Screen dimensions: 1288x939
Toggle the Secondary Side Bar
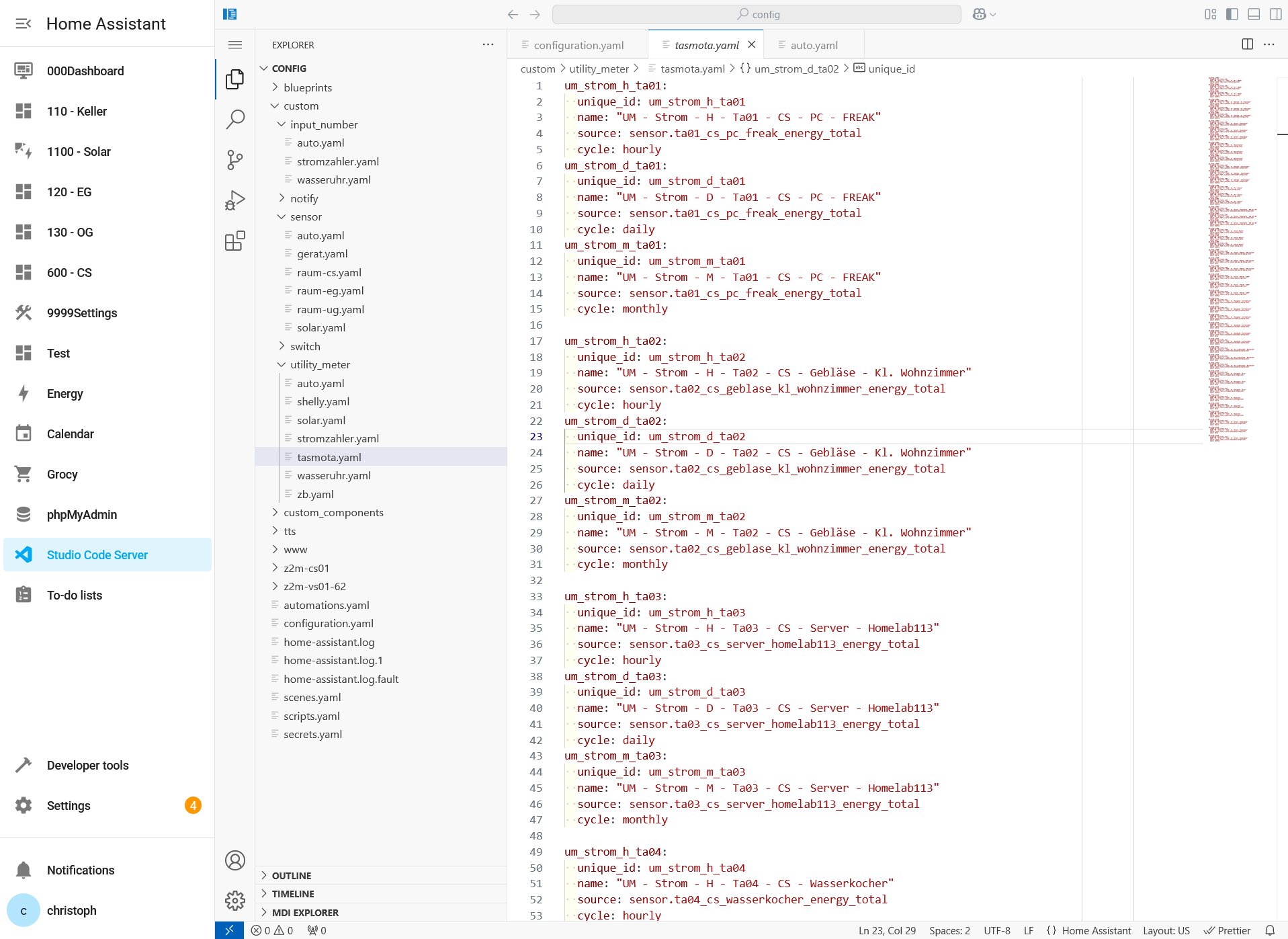(1275, 13)
